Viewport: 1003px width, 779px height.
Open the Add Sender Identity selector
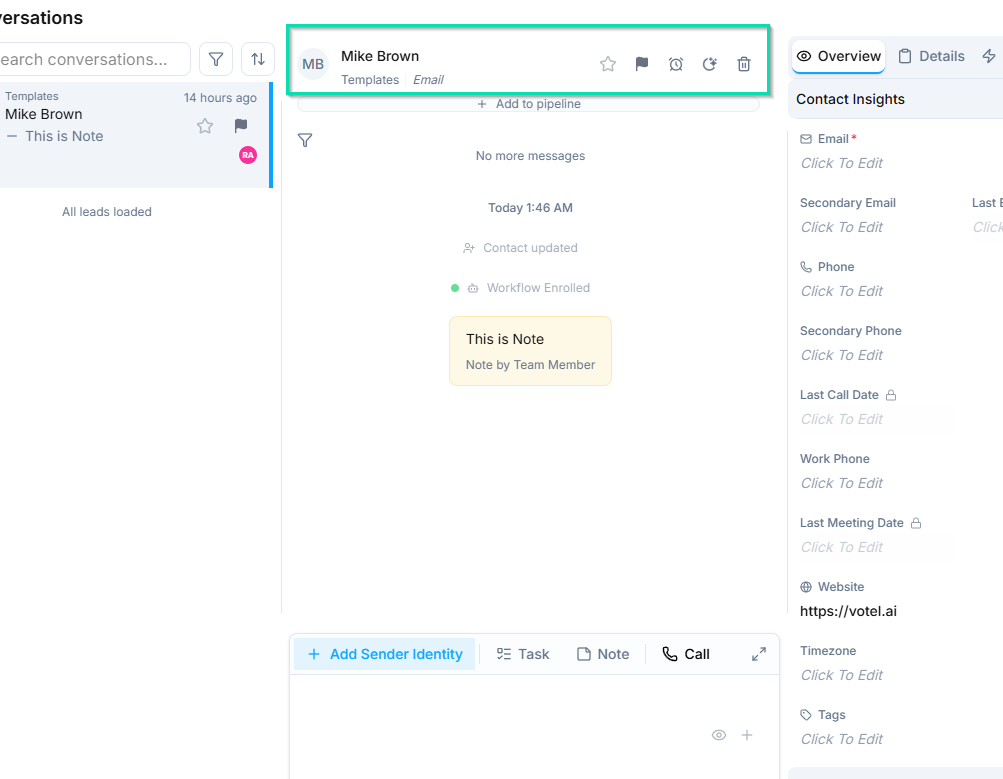click(385, 654)
